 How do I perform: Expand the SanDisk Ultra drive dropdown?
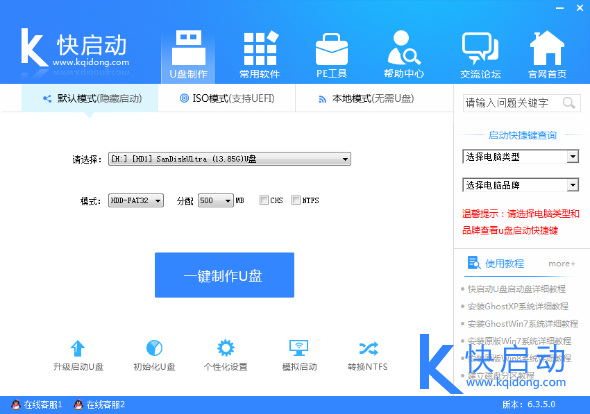point(229,159)
